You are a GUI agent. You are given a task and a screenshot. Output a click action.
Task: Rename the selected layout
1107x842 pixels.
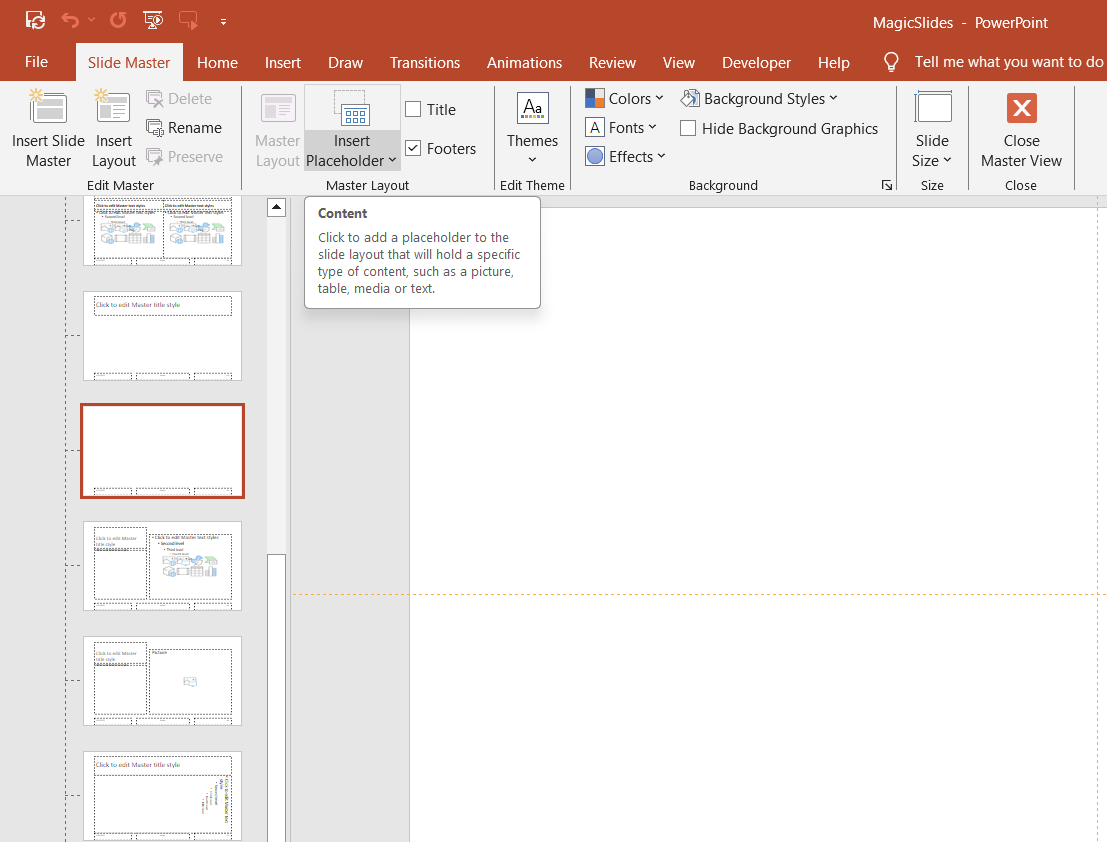184,128
